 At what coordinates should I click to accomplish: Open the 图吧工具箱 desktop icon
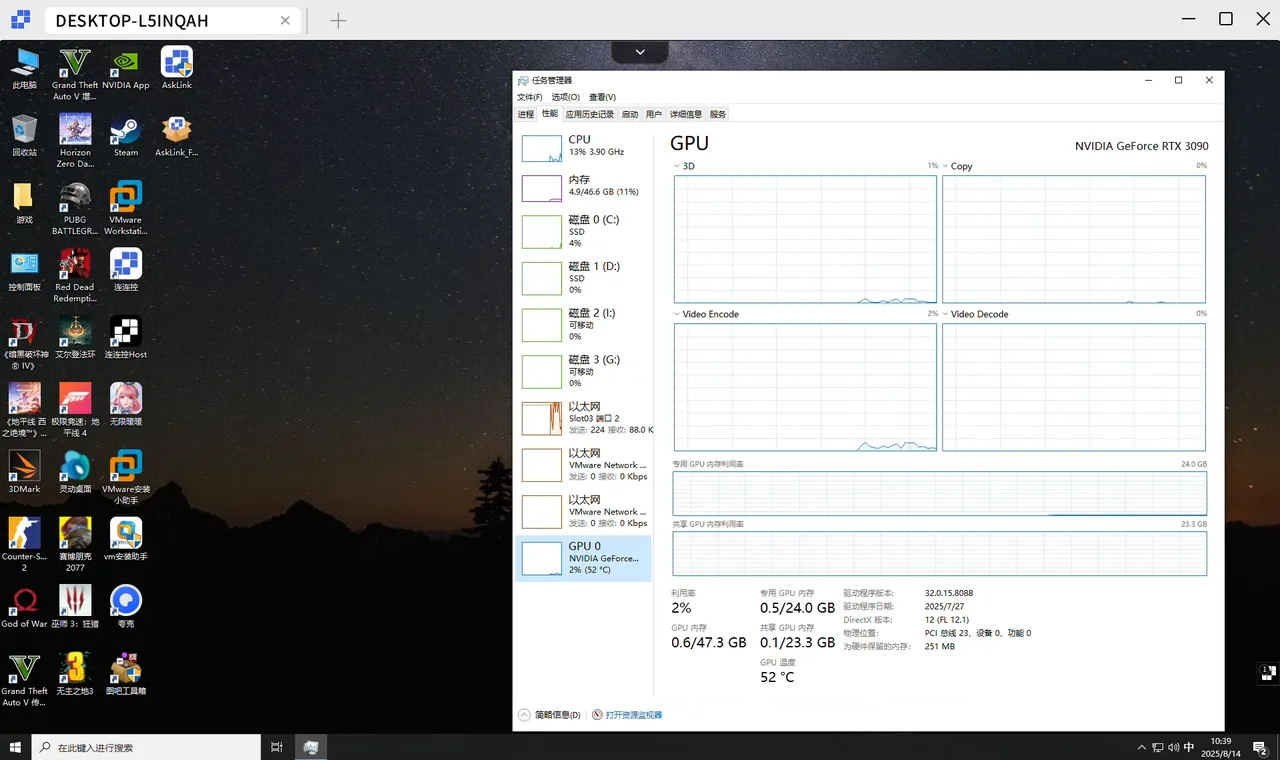(126, 674)
